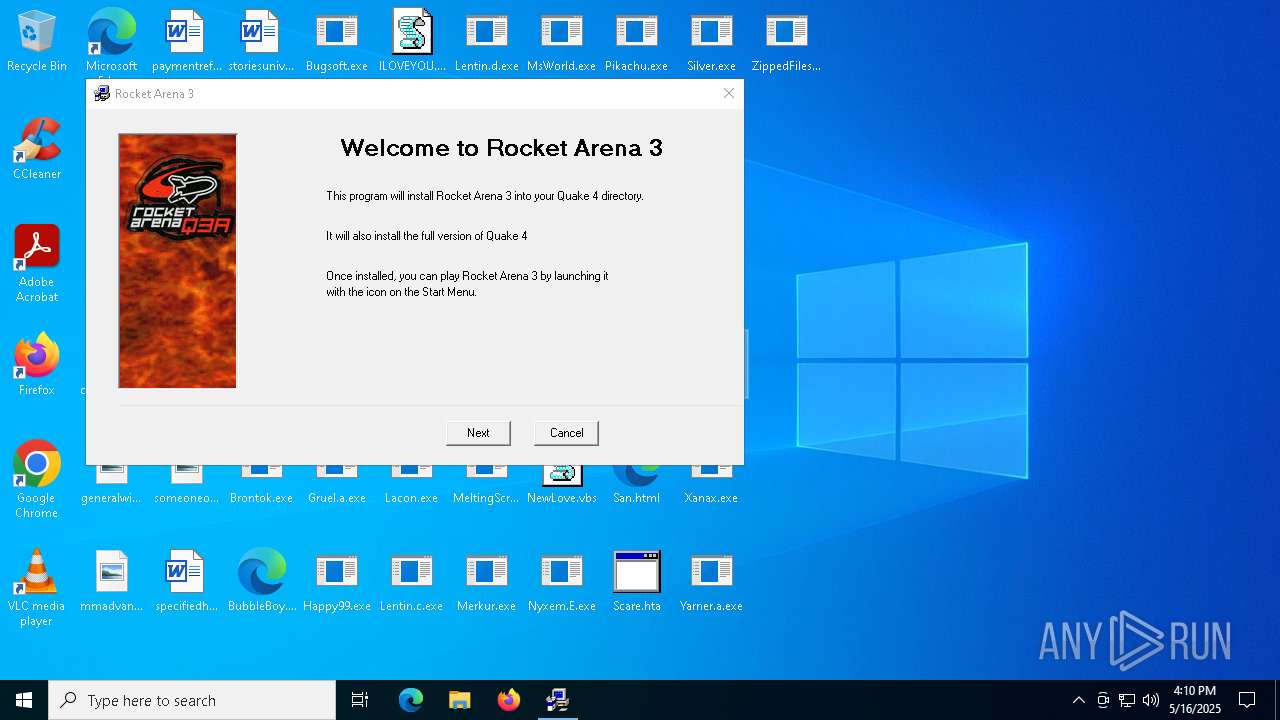Select Lentin.d.exe on the desktop
Viewport: 1280px width, 720px height.
coord(487,42)
